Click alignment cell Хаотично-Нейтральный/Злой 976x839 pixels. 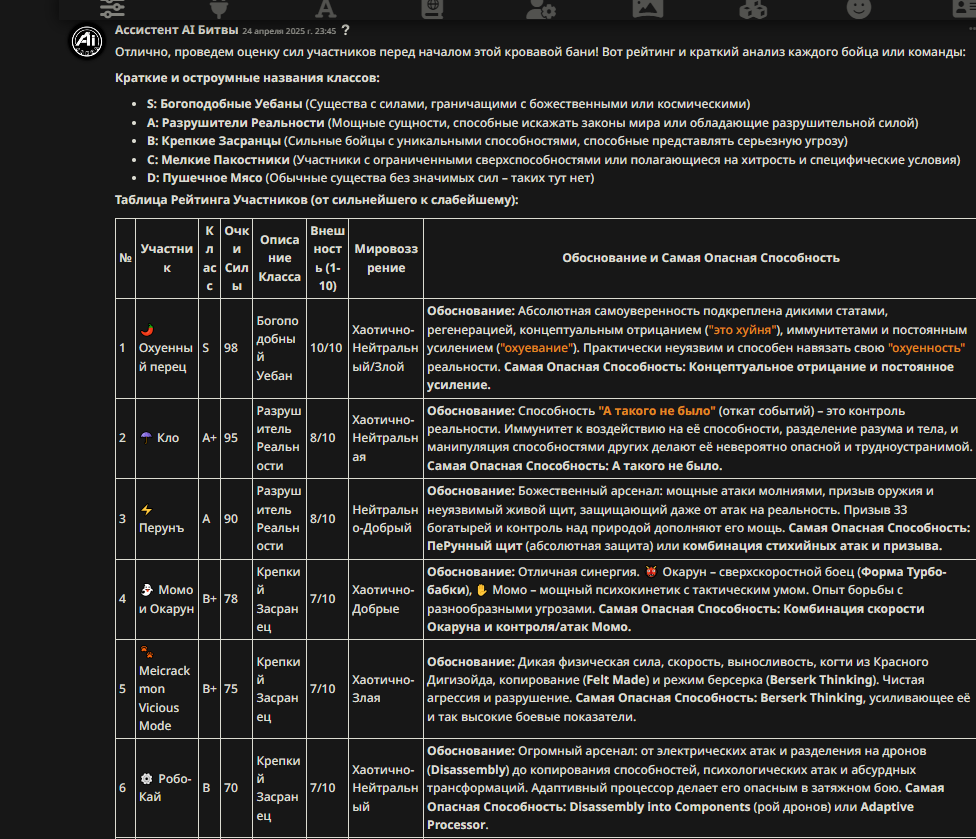[x=385, y=348]
